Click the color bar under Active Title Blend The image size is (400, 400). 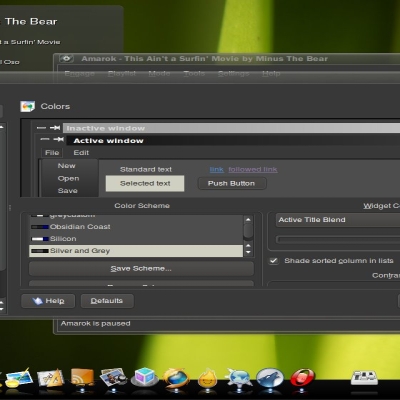[338, 240]
